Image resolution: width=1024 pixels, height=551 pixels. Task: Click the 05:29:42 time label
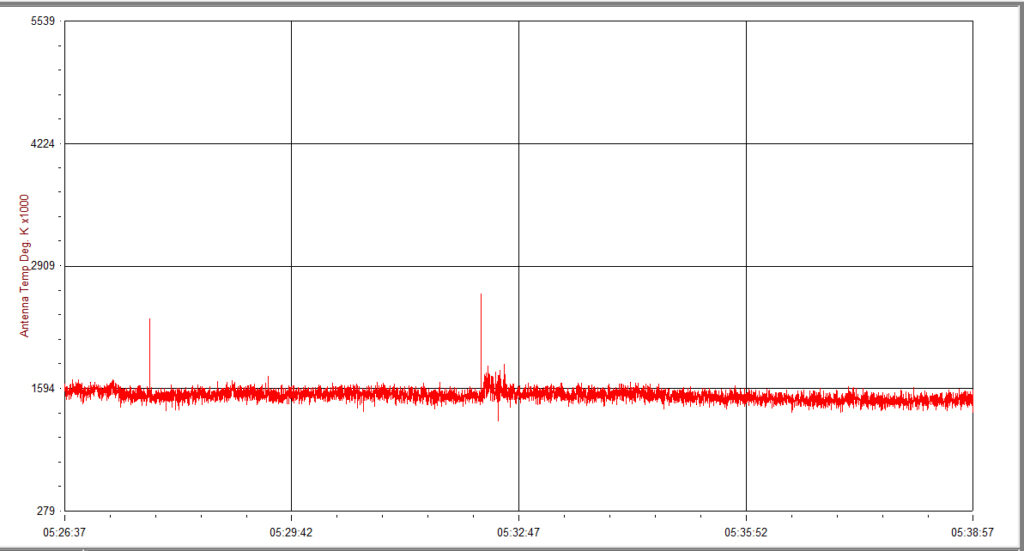coord(291,533)
